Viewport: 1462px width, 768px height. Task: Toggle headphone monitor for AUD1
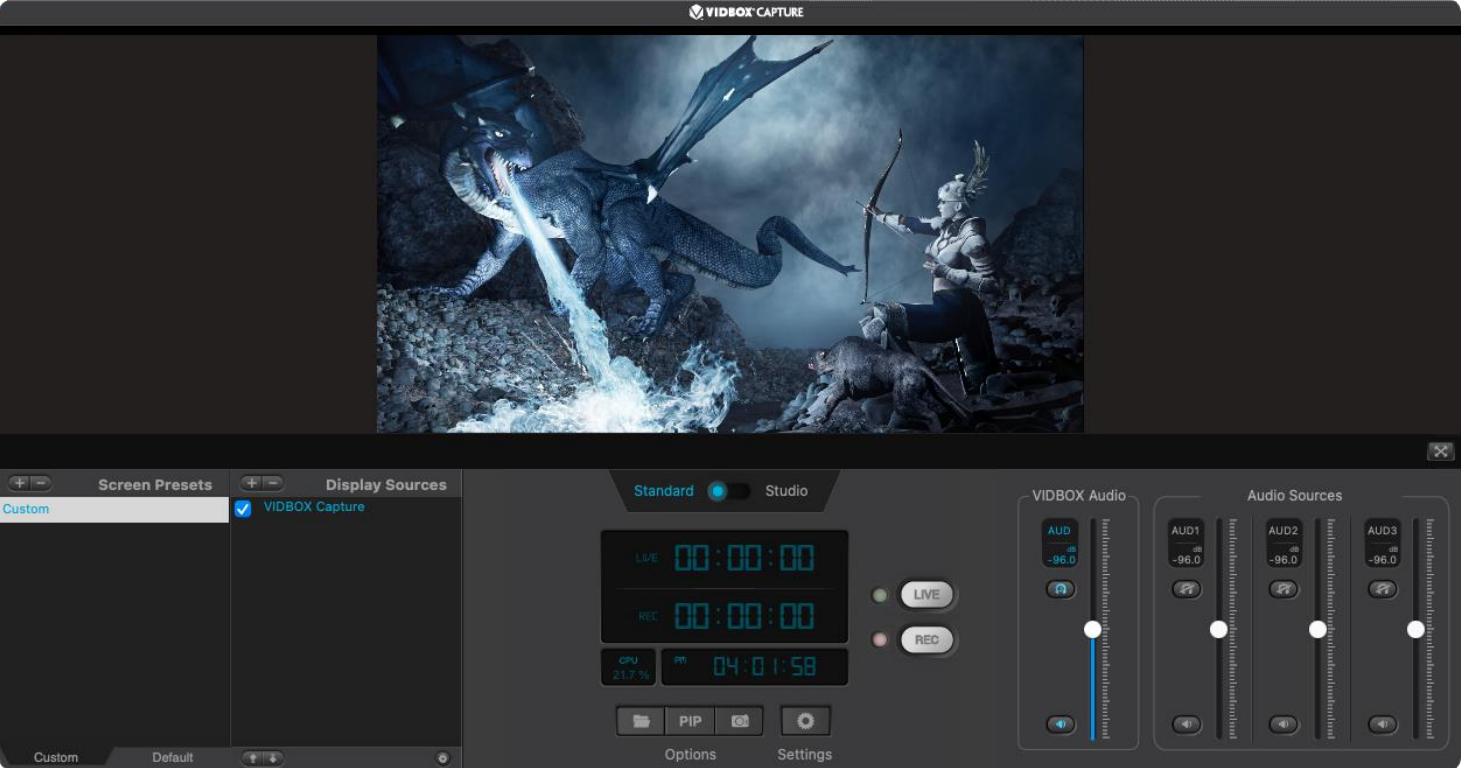click(1186, 589)
